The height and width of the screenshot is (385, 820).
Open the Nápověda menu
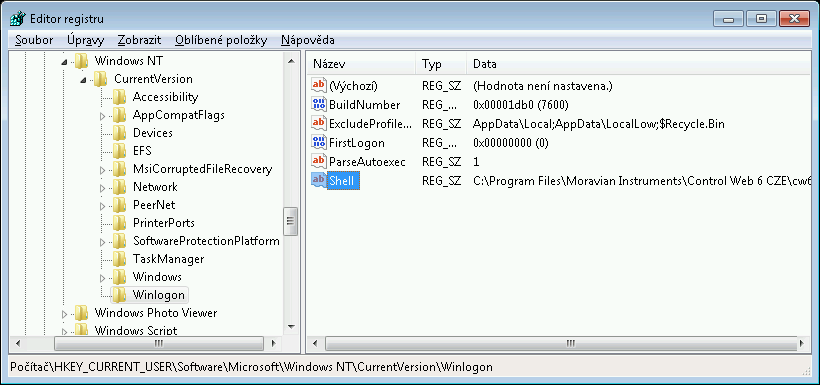[x=308, y=40]
